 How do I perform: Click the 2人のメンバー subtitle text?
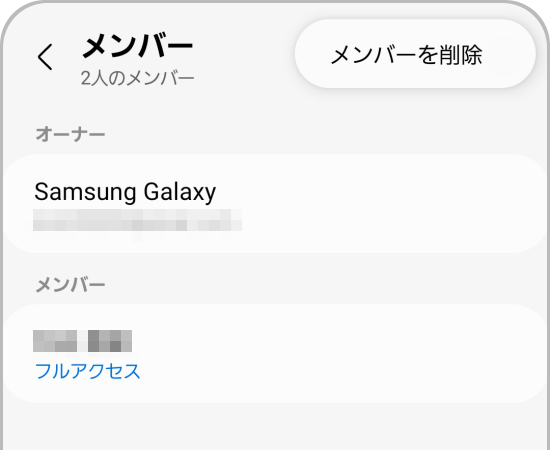coord(137,78)
